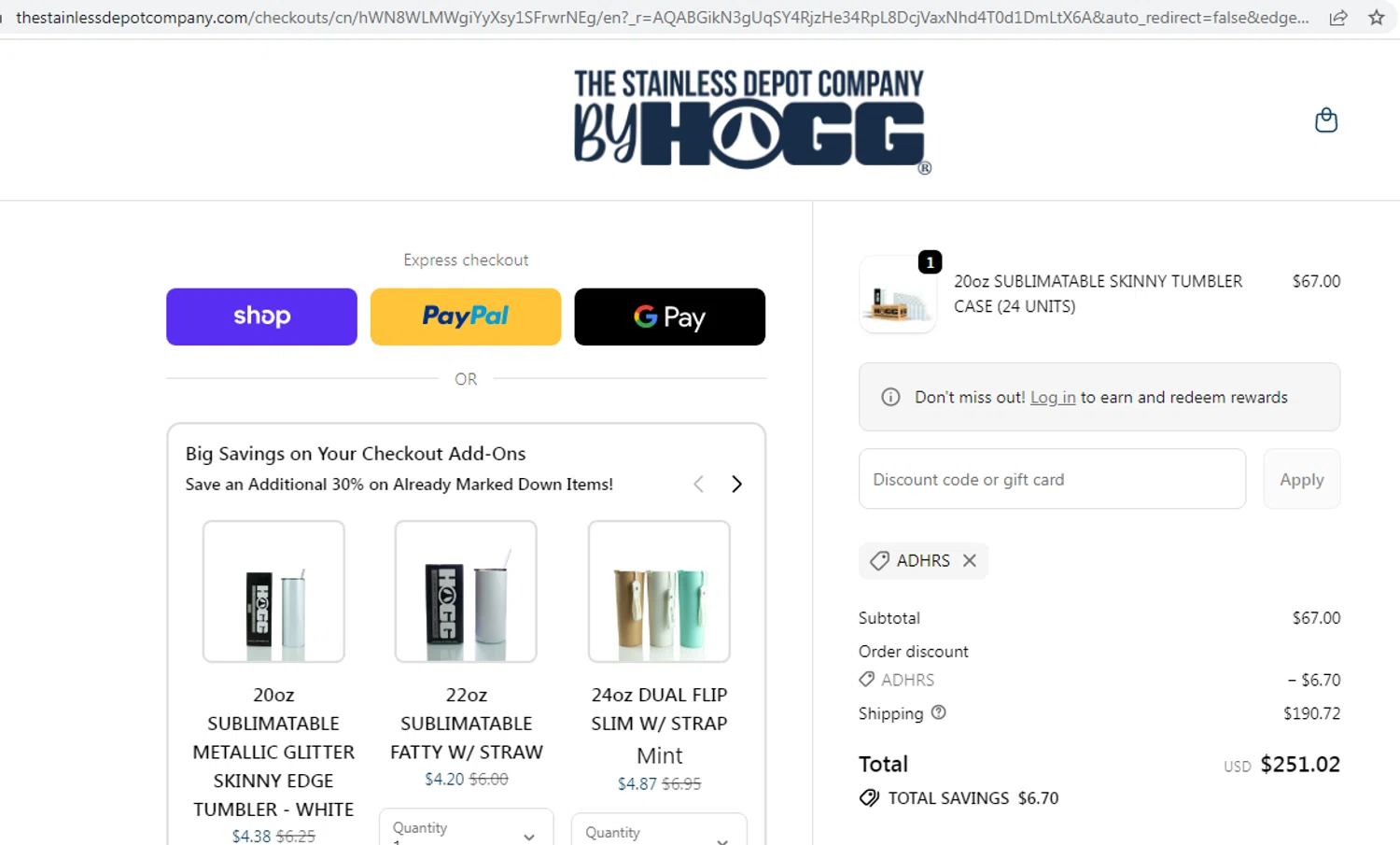
Task: Apply the discount code
Action: click(x=1302, y=479)
